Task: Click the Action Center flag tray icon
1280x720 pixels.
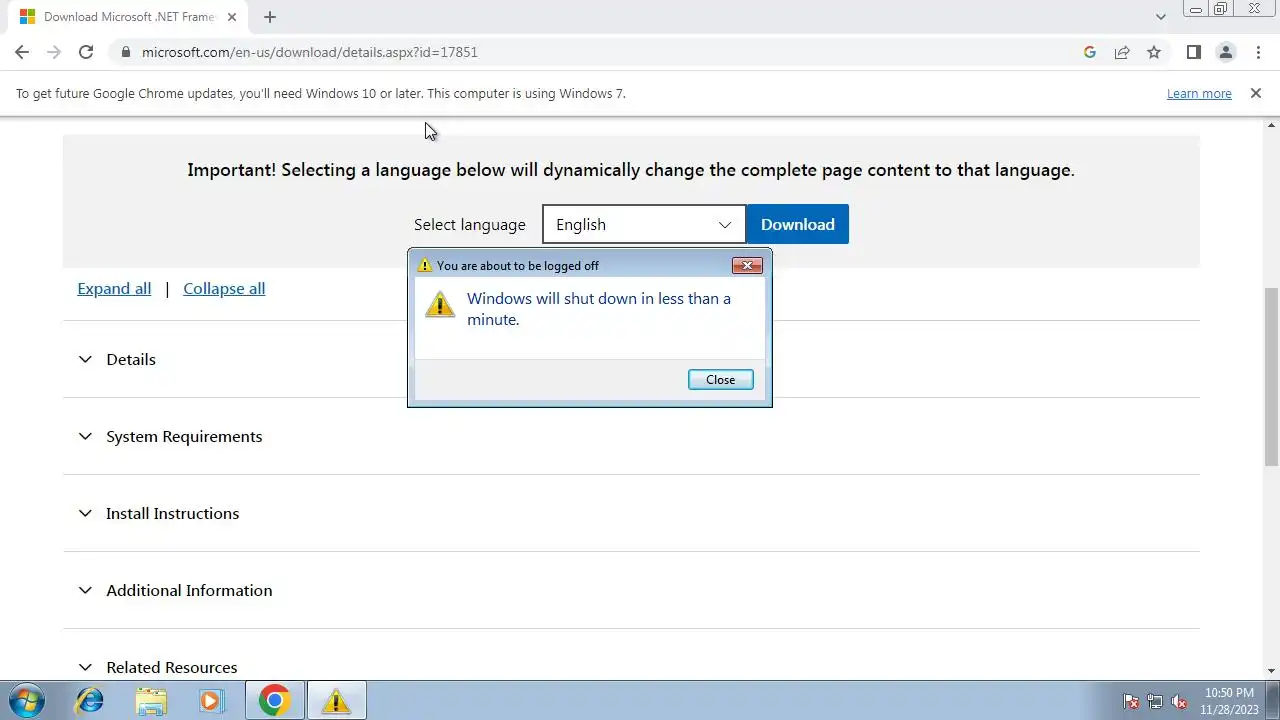Action: pyautogui.click(x=1131, y=701)
